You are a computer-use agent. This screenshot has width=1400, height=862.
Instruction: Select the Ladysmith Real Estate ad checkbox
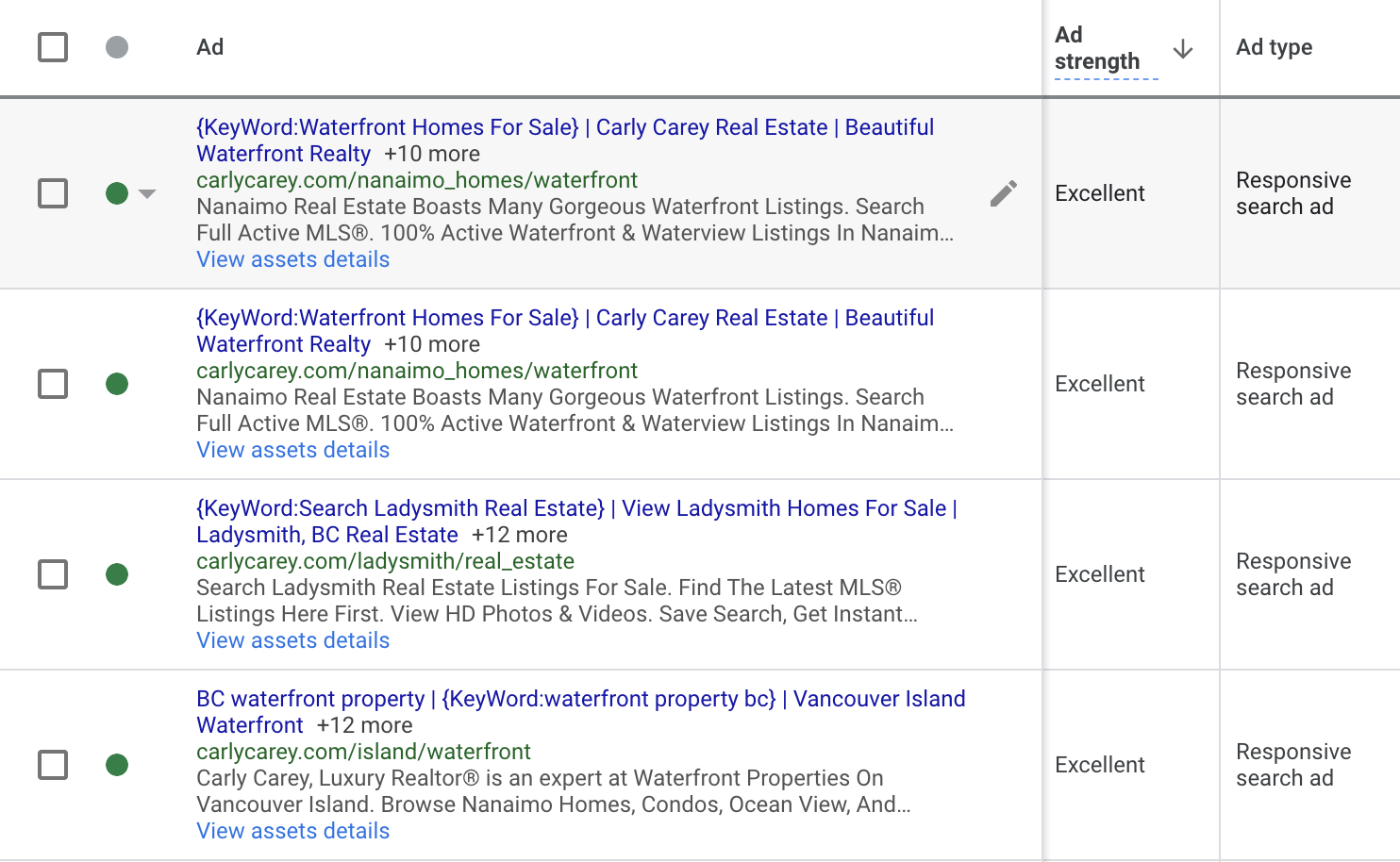pyautogui.click(x=53, y=574)
